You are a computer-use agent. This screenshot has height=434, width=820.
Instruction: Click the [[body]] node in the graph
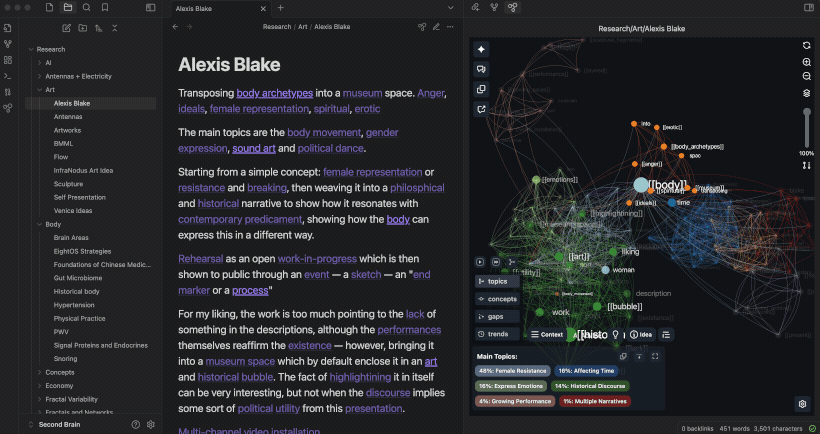641,185
